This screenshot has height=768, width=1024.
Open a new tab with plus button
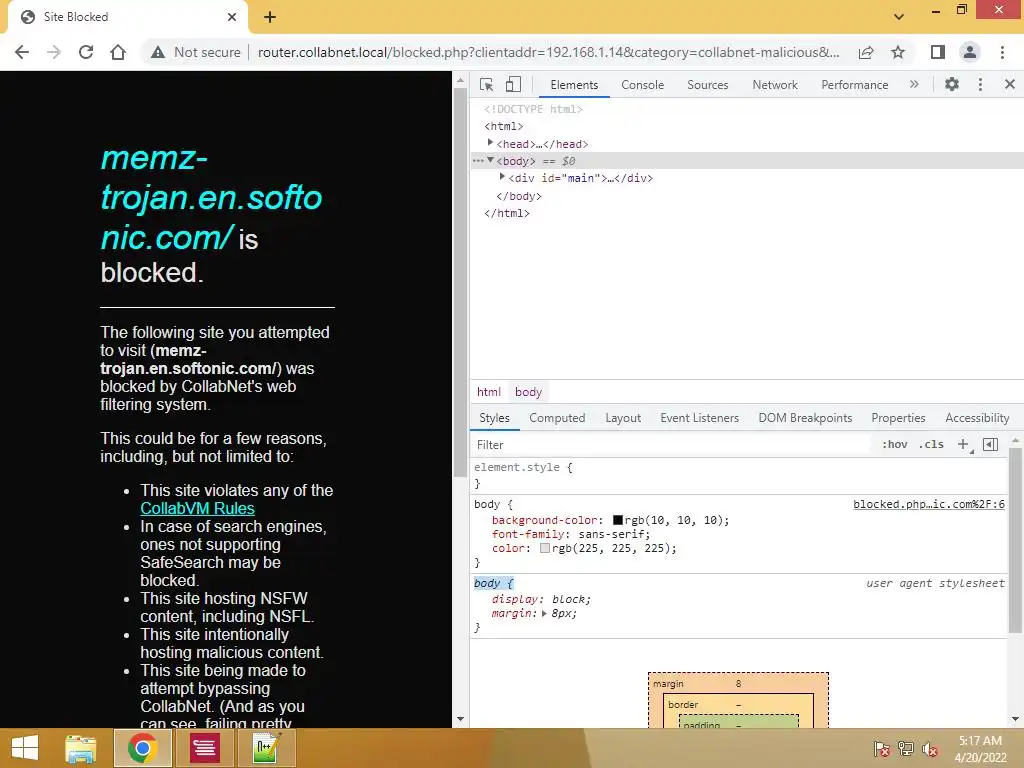click(x=270, y=17)
